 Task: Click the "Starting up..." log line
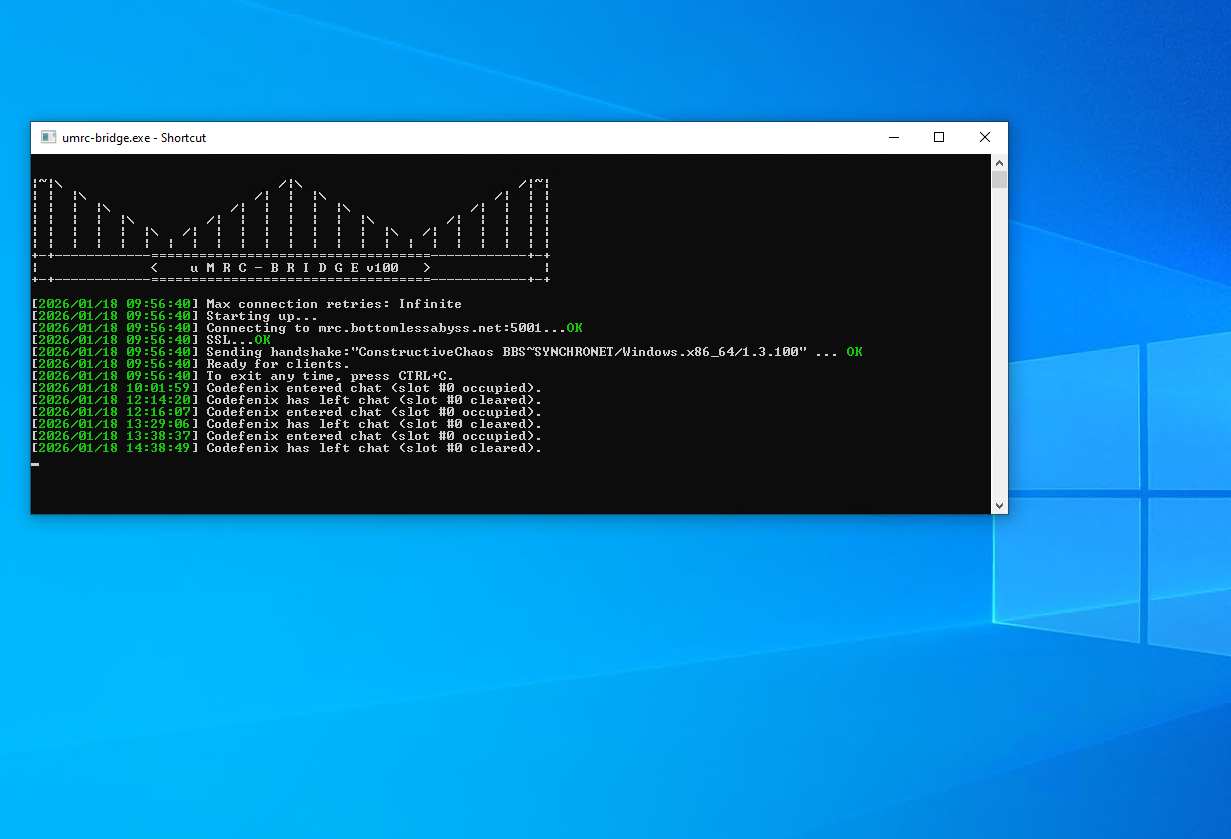pyautogui.click(x=262, y=316)
